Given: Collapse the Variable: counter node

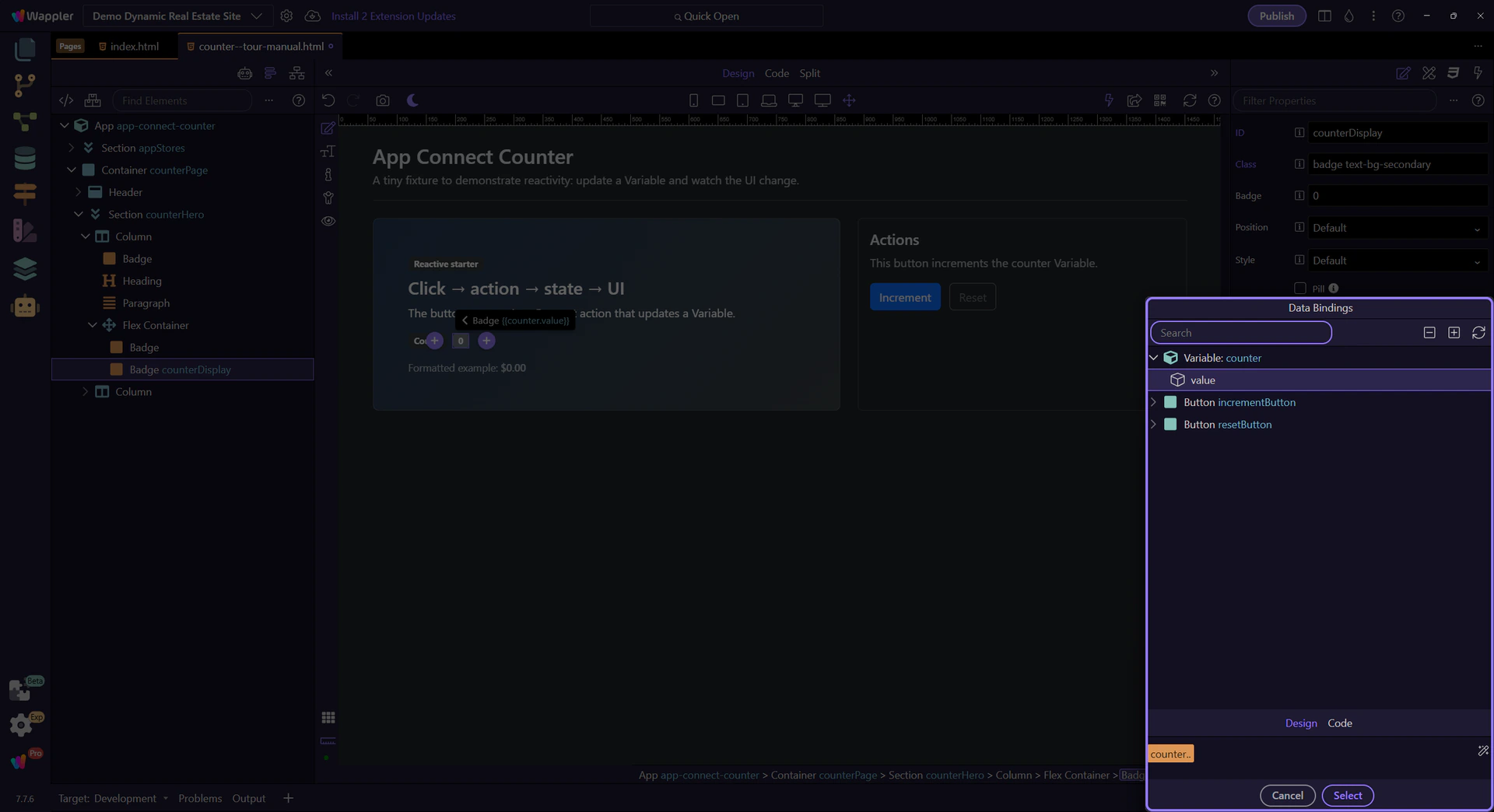Looking at the screenshot, I should click(1154, 358).
